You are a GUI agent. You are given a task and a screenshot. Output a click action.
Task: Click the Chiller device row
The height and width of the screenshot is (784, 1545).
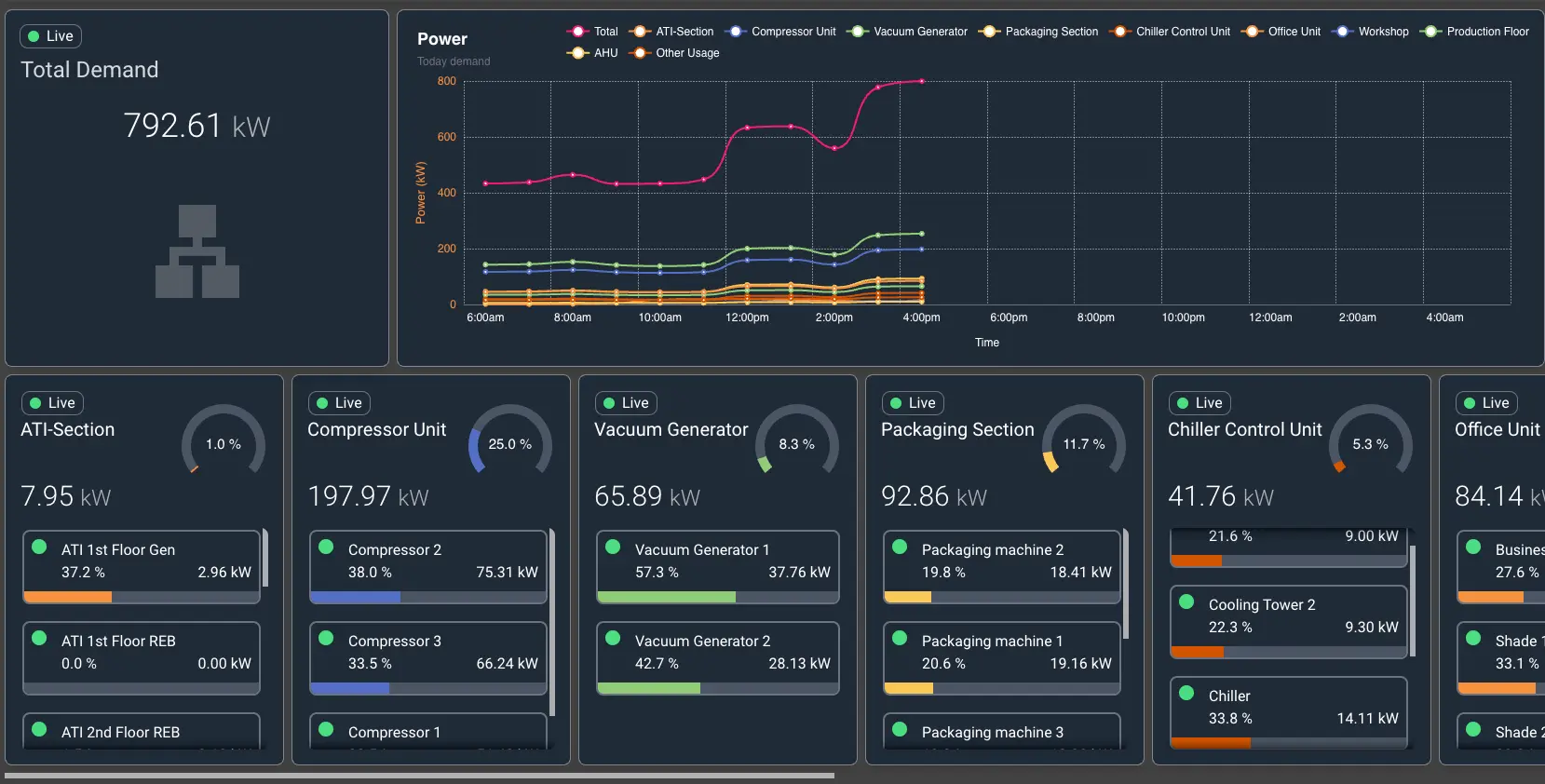tap(1289, 713)
